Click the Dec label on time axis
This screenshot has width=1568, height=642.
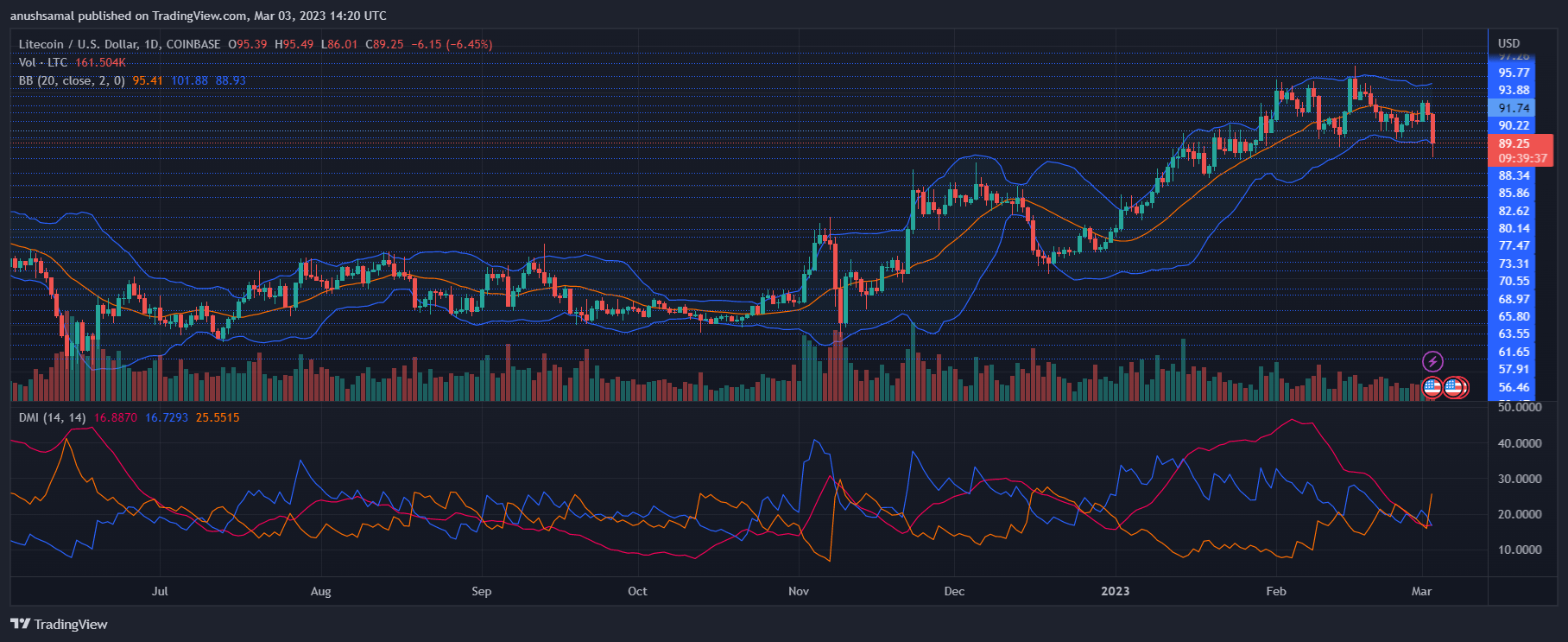click(x=954, y=591)
